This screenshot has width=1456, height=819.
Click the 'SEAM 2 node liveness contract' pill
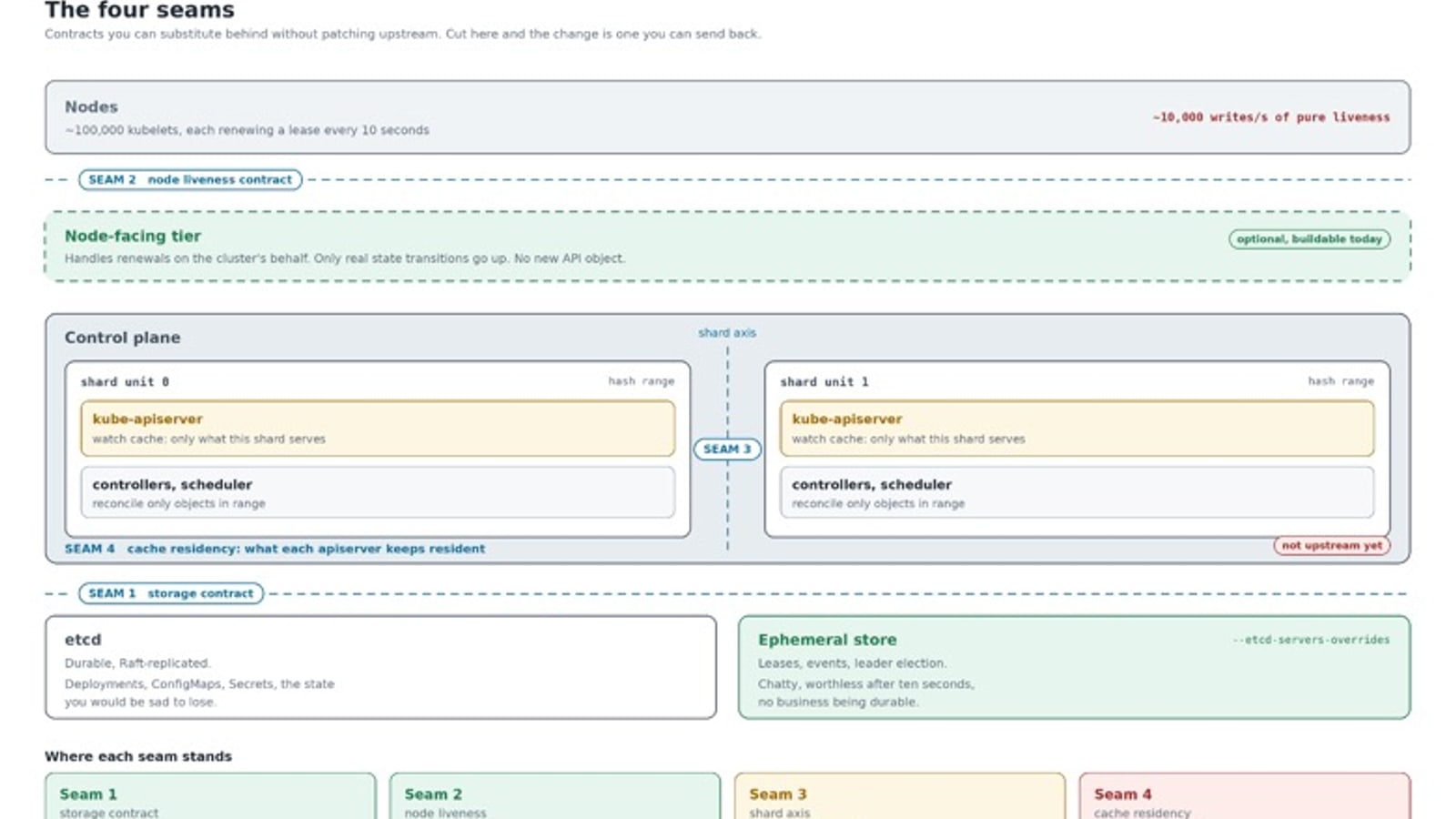(190, 180)
